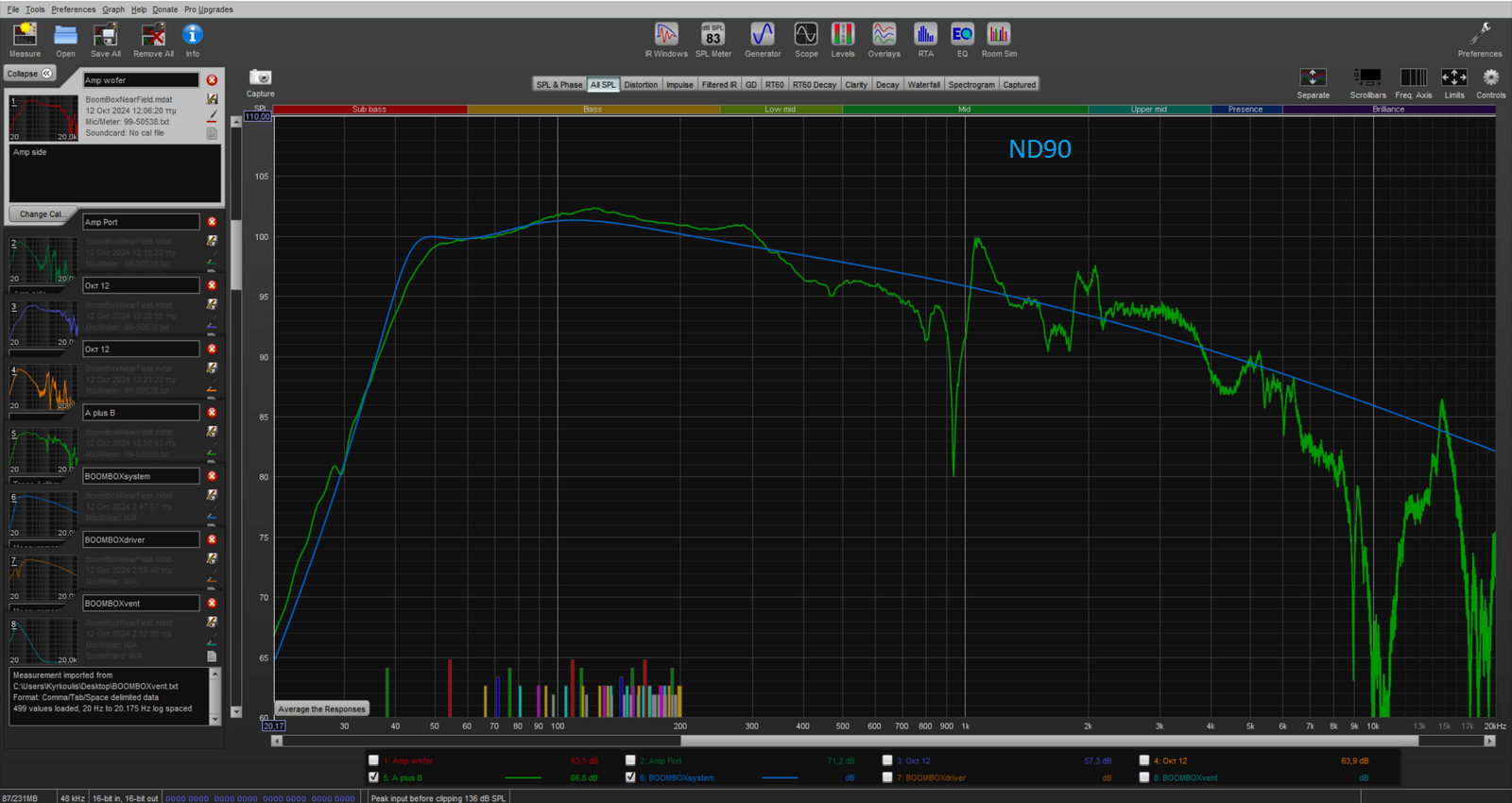The width and height of the screenshot is (1512, 803).
Task: Switch to the SPL & Phase tab
Action: click(559, 85)
